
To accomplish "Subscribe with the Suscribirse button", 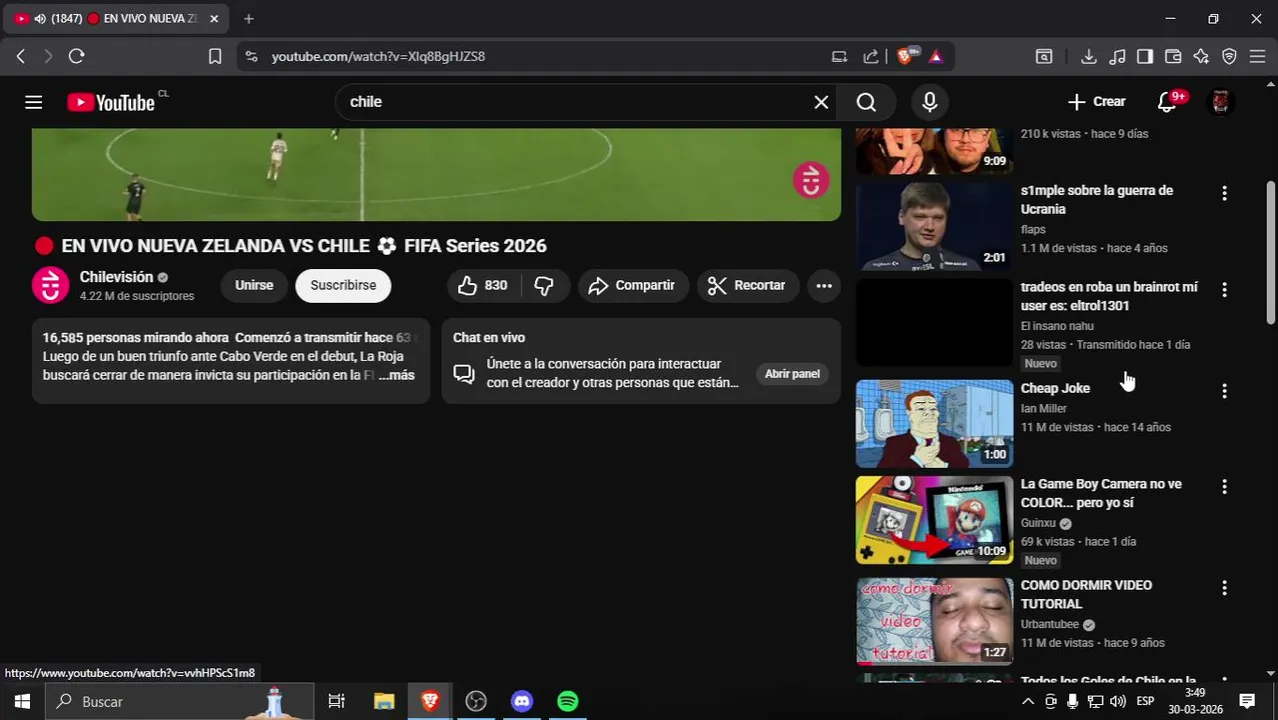I will coord(343,286).
